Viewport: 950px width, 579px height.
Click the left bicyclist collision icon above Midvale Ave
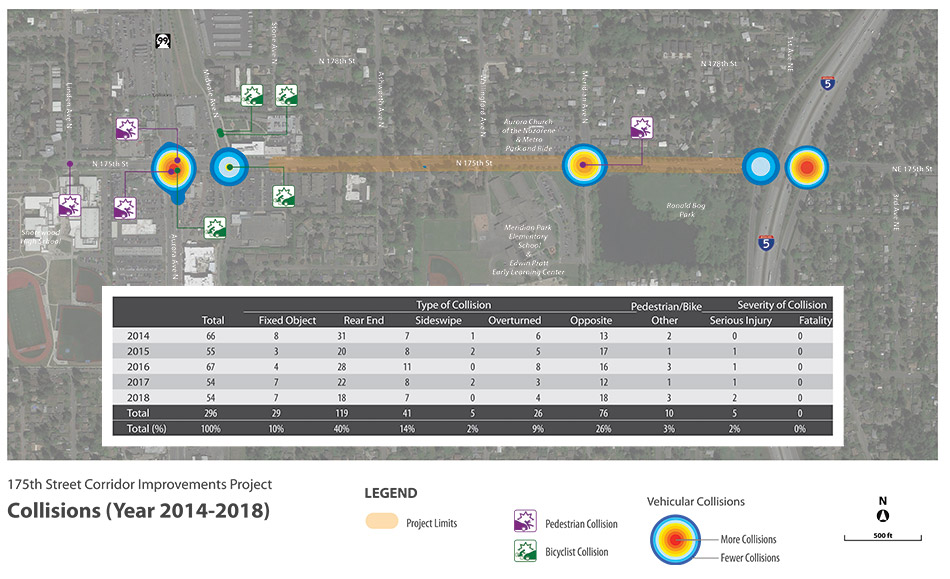point(252,96)
